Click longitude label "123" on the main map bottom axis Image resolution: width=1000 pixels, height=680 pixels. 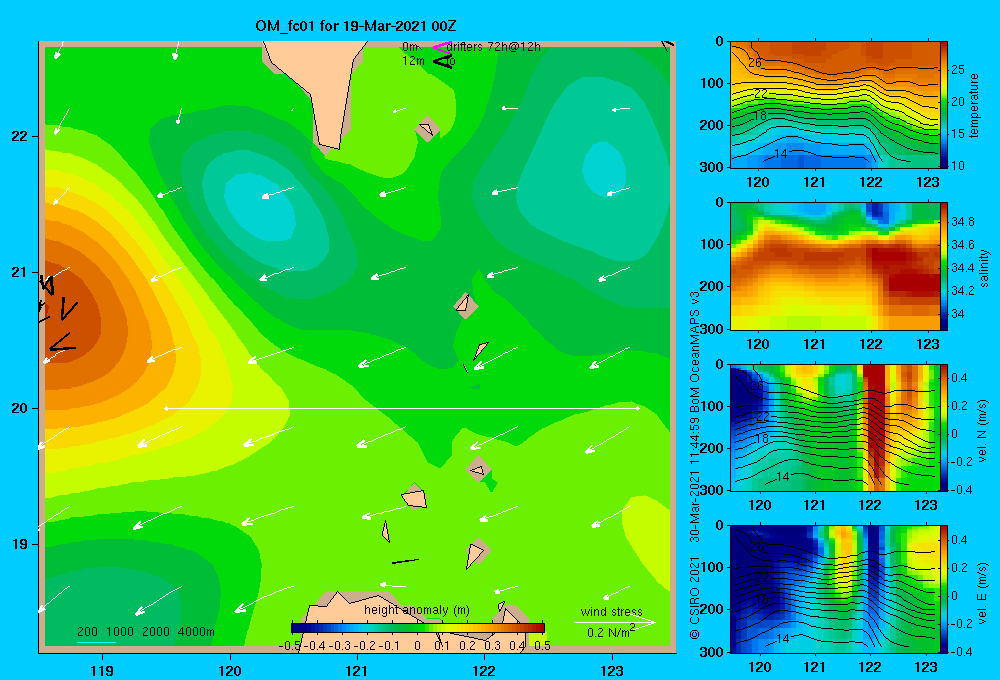[x=612, y=671]
